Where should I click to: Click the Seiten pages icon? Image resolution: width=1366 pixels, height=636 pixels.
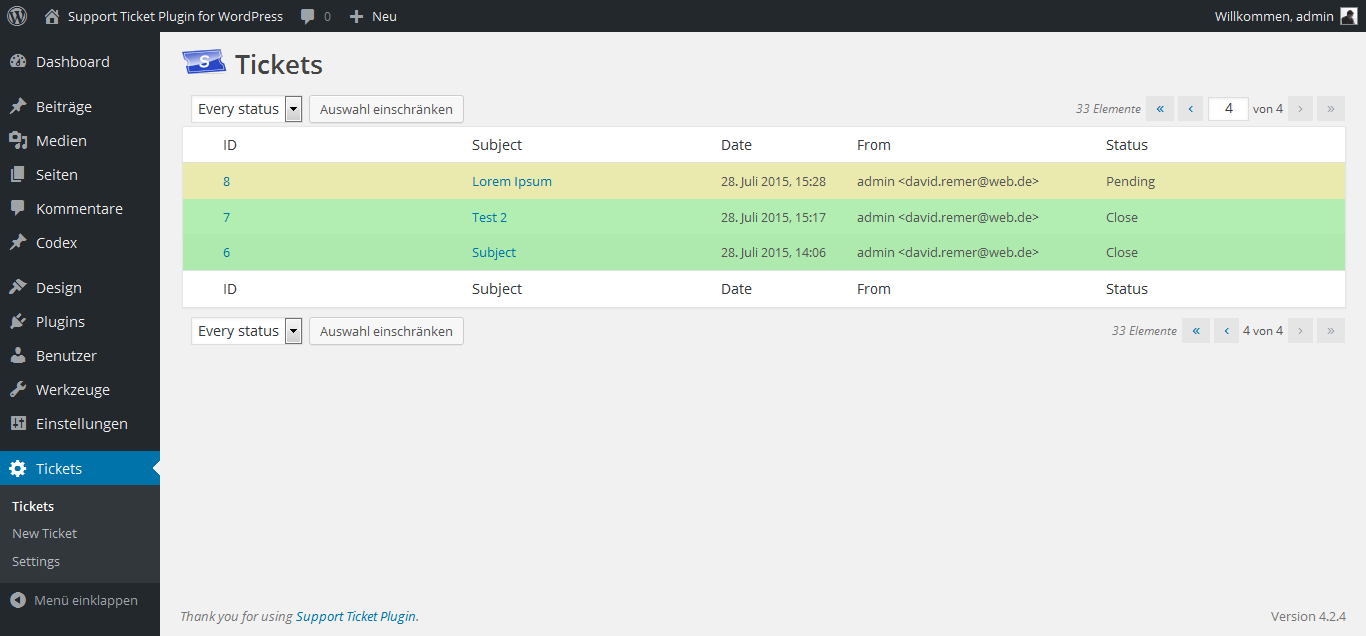click(18, 175)
